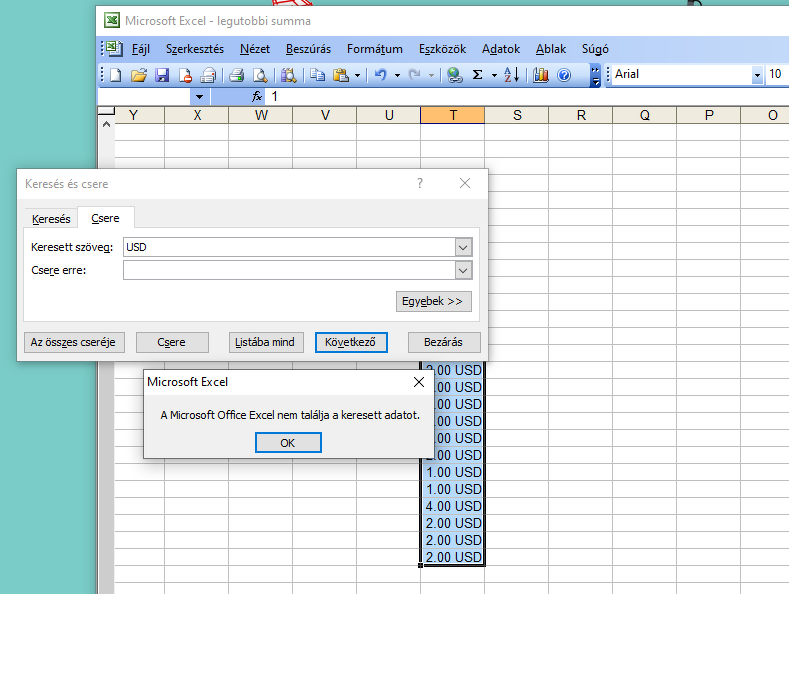Select column header W
Viewport: 804px width, 692px height.
coord(261,115)
